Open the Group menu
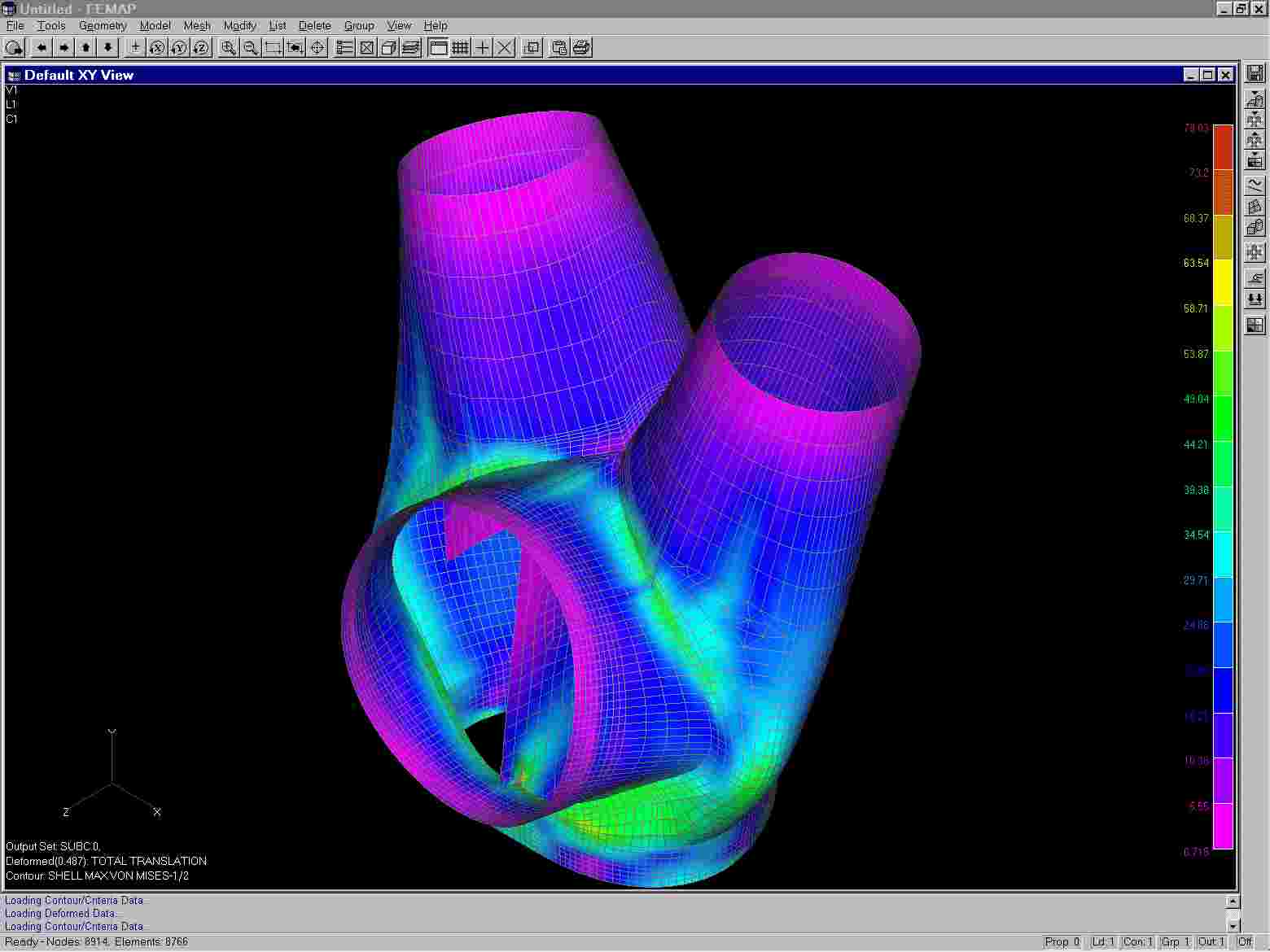Viewport: 1270px width, 952px height. coord(359,25)
